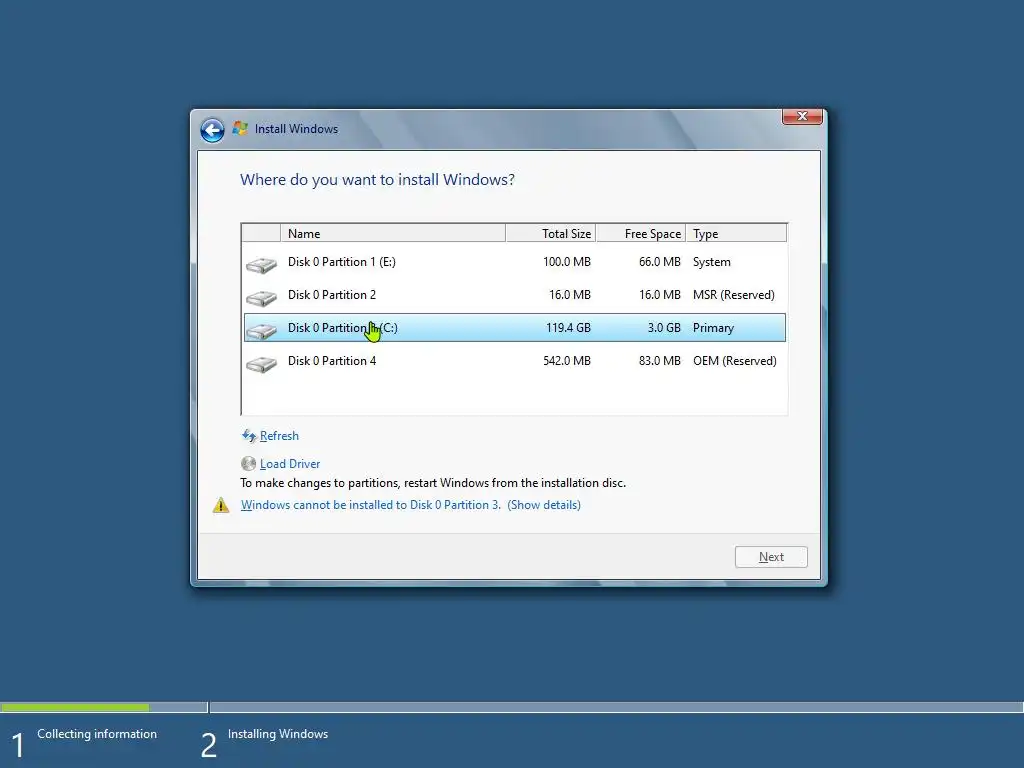The height and width of the screenshot is (768, 1024).
Task: Click drive icon for Disk 0 Partition 1
Action: [x=261, y=264]
